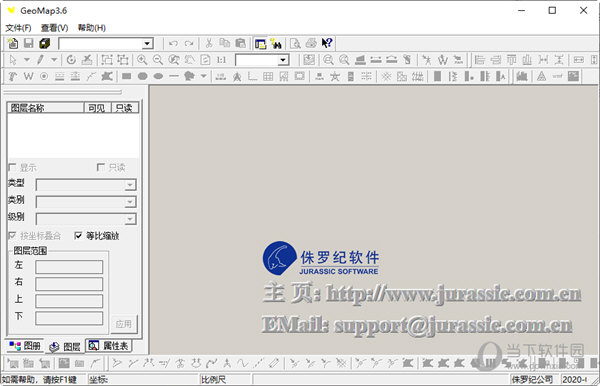The image size is (600, 386).
Task: Click the Paste clipboard icon
Action: (x=240, y=43)
